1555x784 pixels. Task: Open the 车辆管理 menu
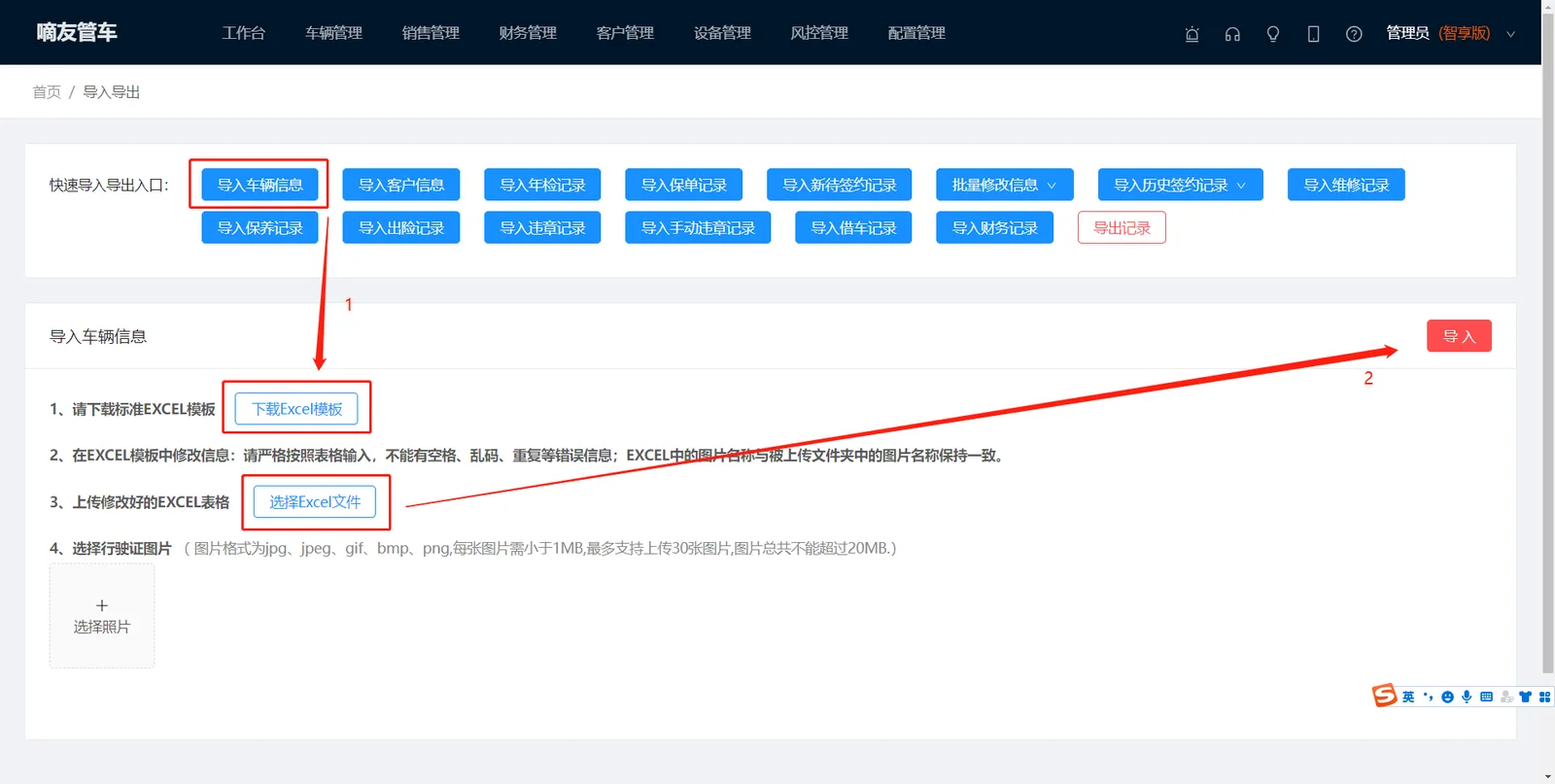(333, 33)
